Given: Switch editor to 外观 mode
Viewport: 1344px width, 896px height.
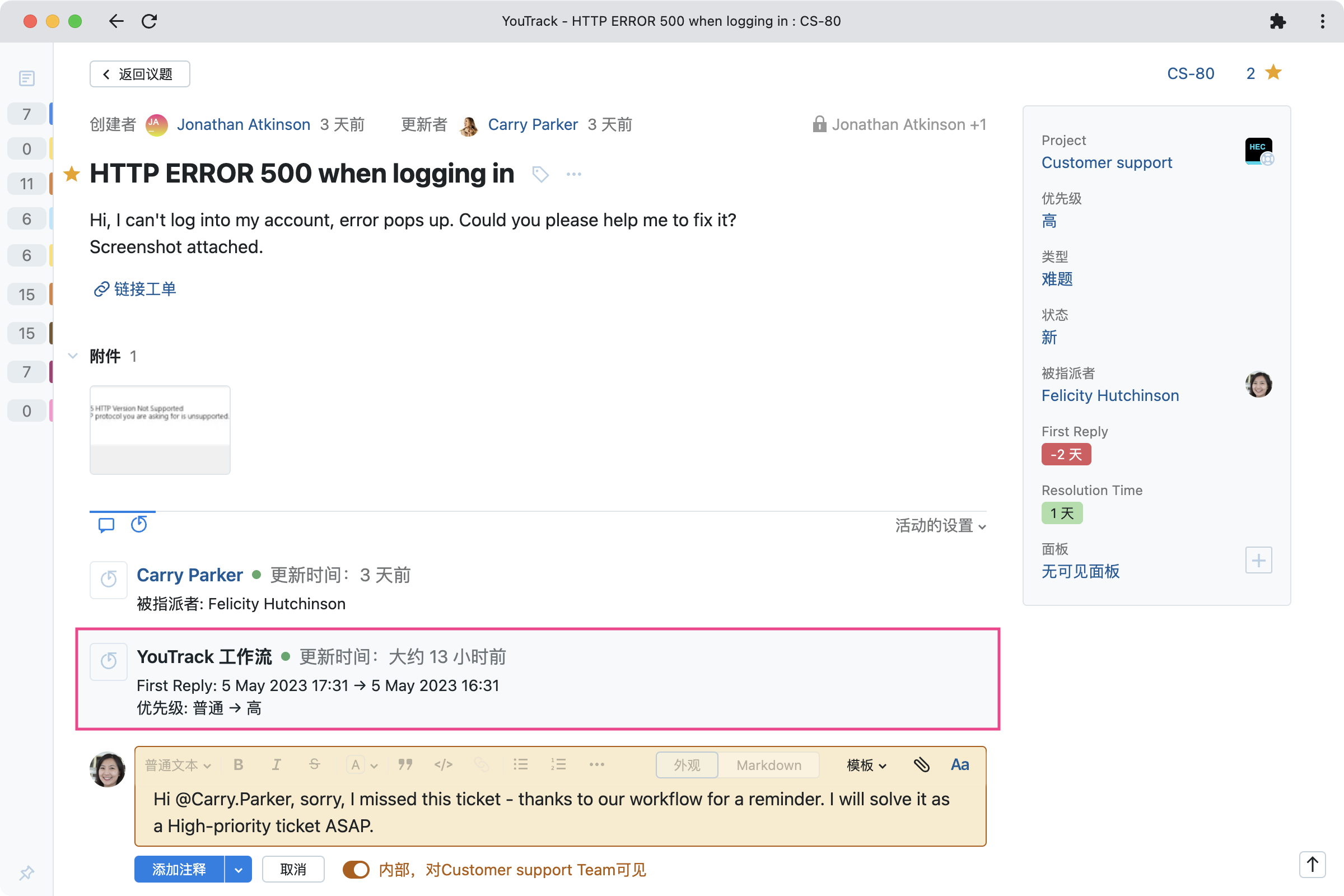Looking at the screenshot, I should (687, 765).
